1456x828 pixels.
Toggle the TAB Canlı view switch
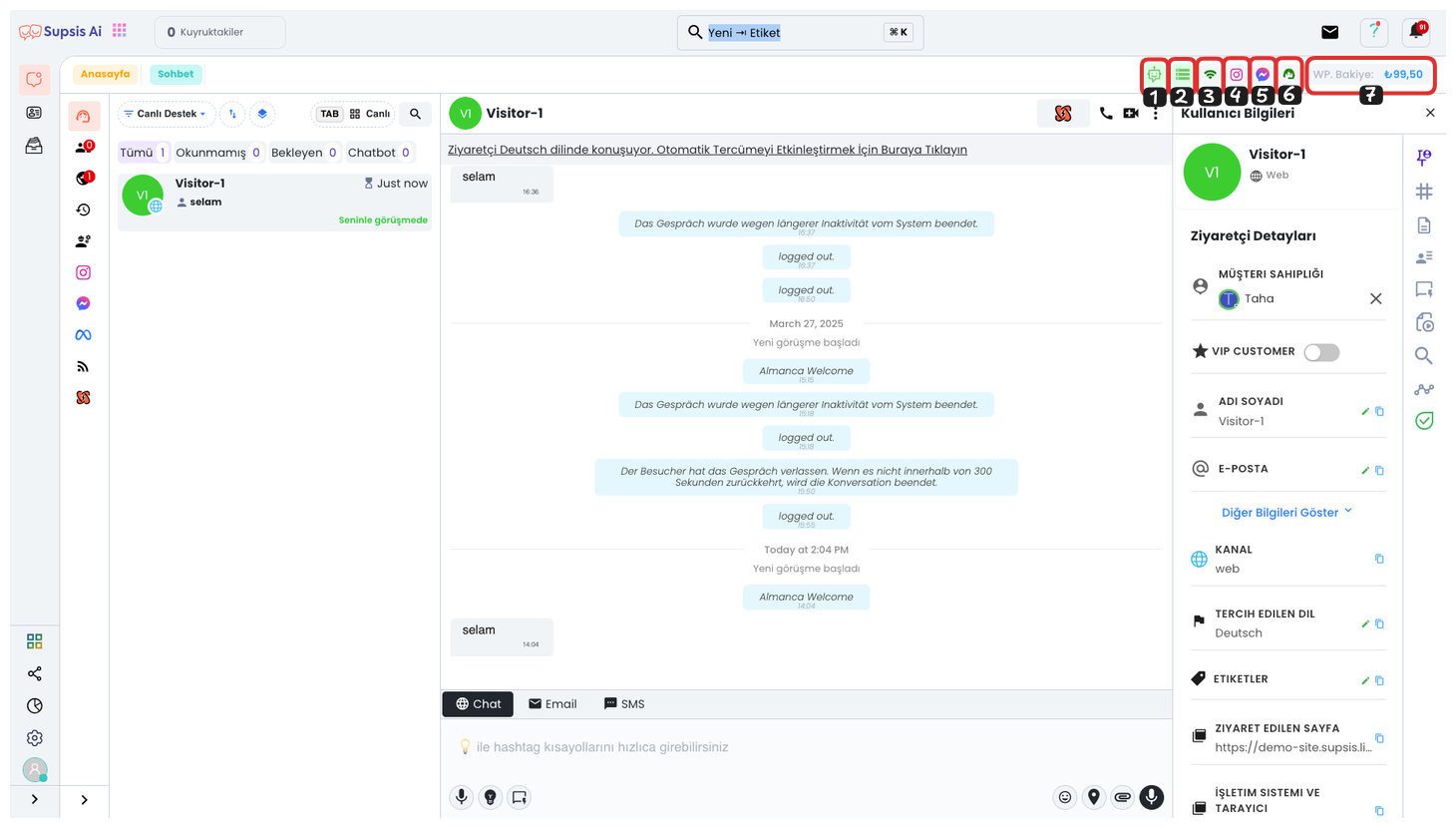click(x=354, y=114)
